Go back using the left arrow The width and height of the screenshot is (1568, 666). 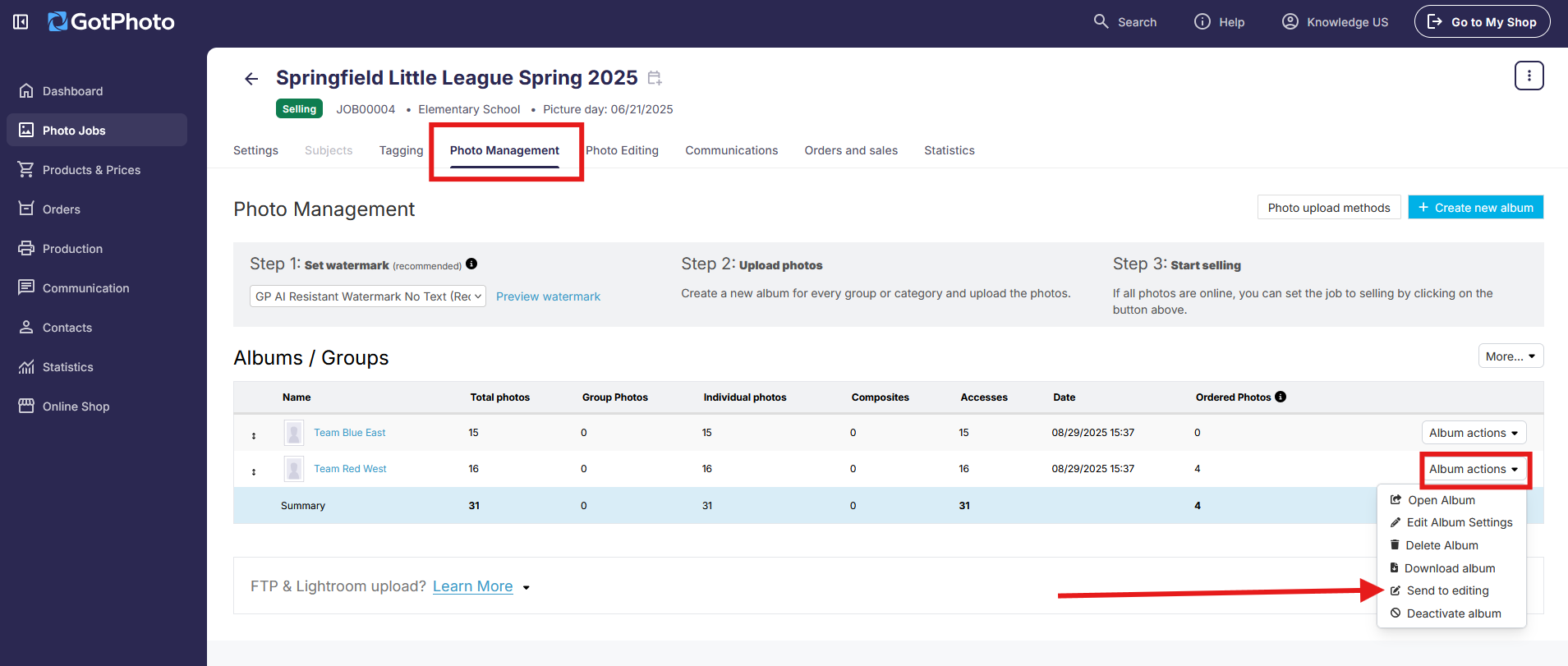pyautogui.click(x=251, y=79)
